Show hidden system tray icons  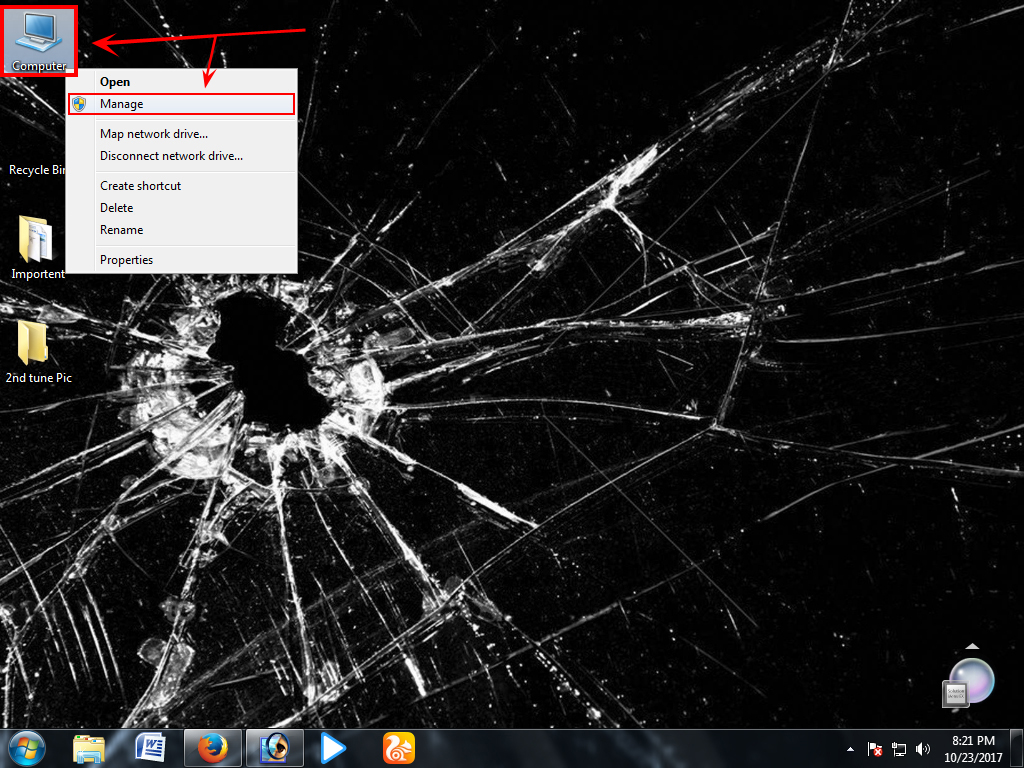pos(850,749)
